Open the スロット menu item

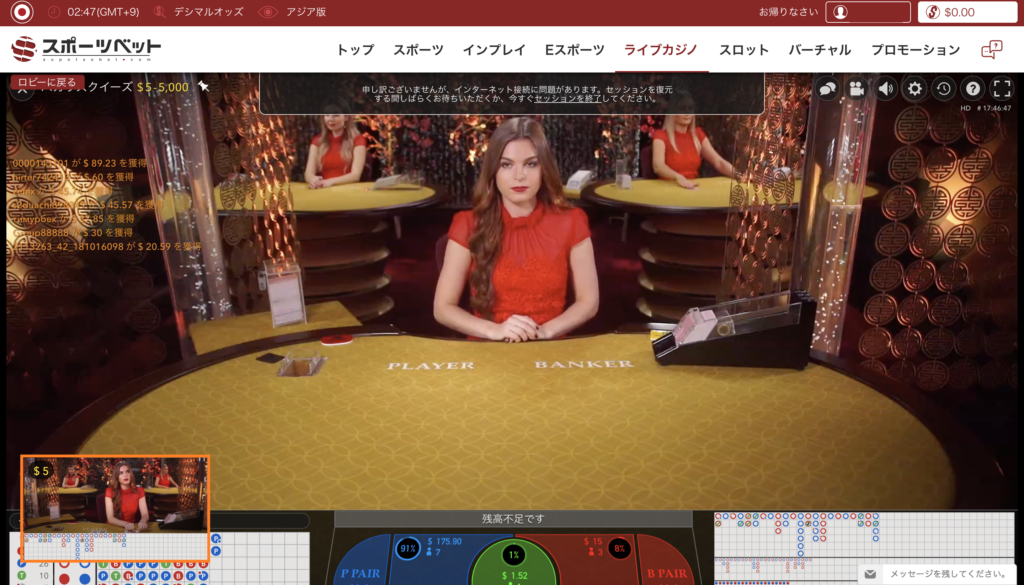[743, 50]
